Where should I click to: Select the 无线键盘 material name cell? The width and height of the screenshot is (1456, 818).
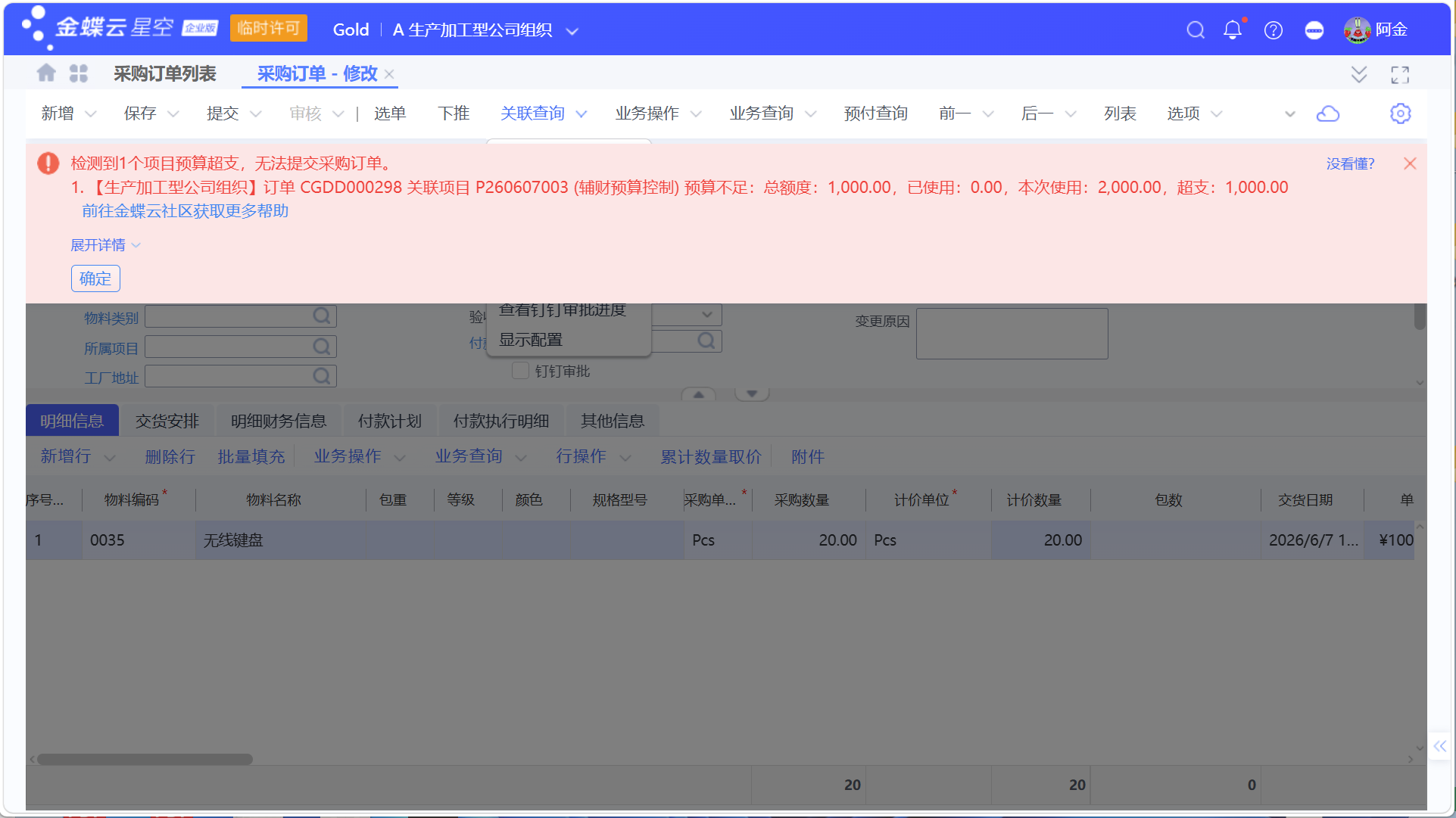(281, 540)
